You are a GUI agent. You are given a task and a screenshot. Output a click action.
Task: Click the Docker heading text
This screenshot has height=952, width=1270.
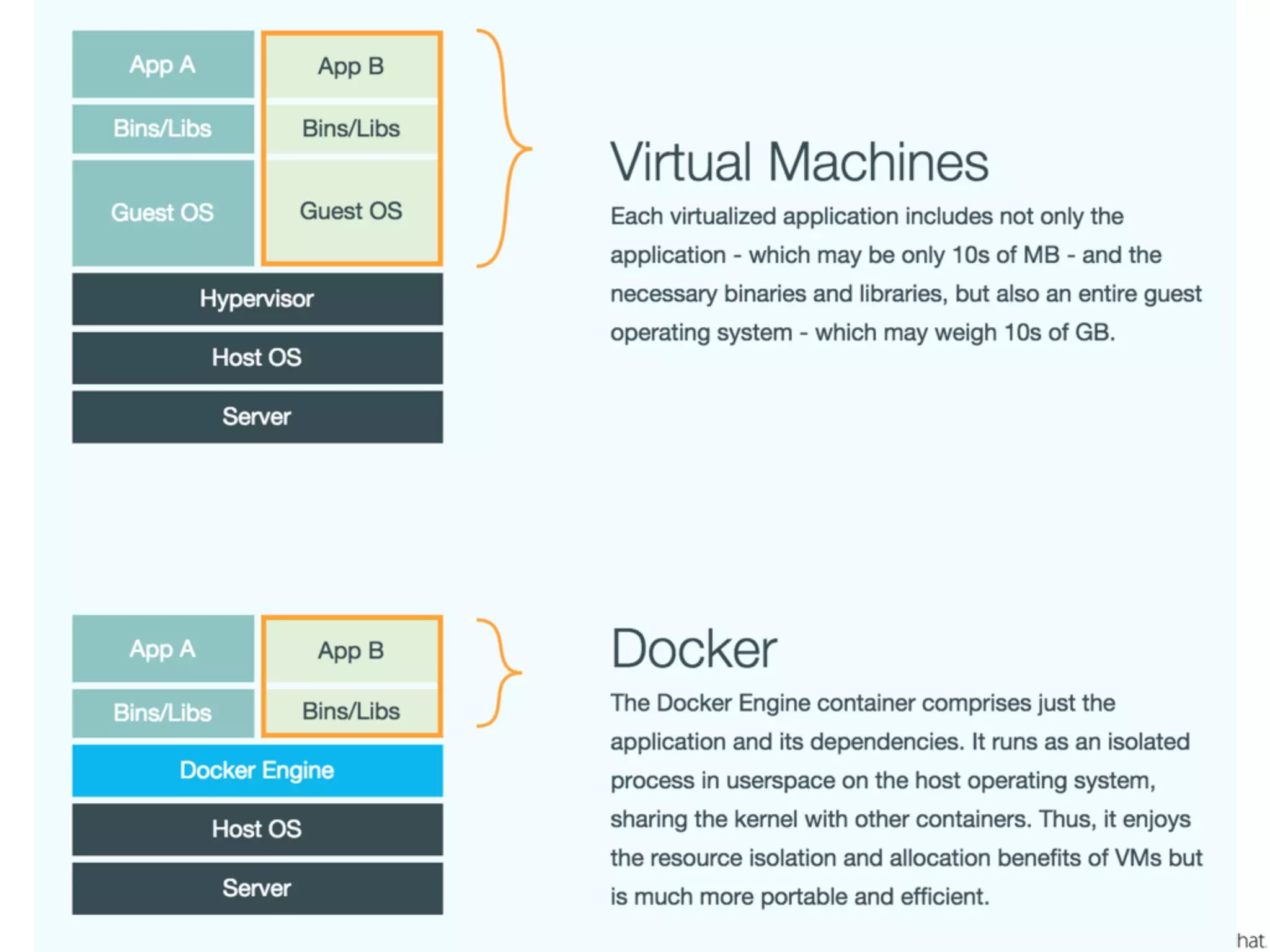point(693,650)
